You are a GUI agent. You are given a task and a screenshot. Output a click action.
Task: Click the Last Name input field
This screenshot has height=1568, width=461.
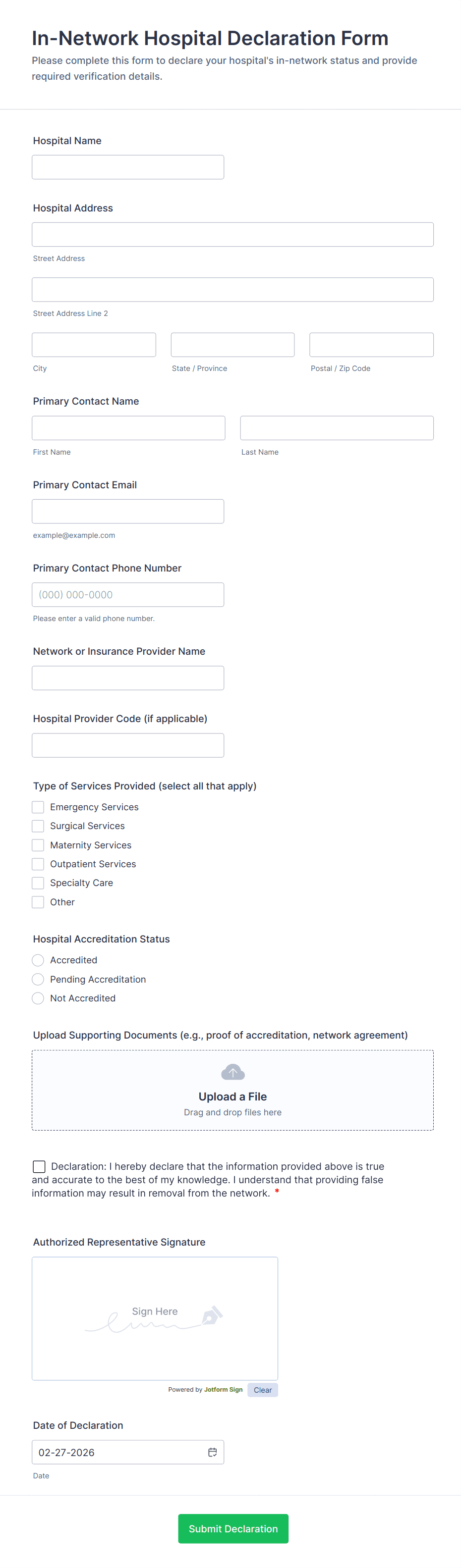click(x=337, y=428)
